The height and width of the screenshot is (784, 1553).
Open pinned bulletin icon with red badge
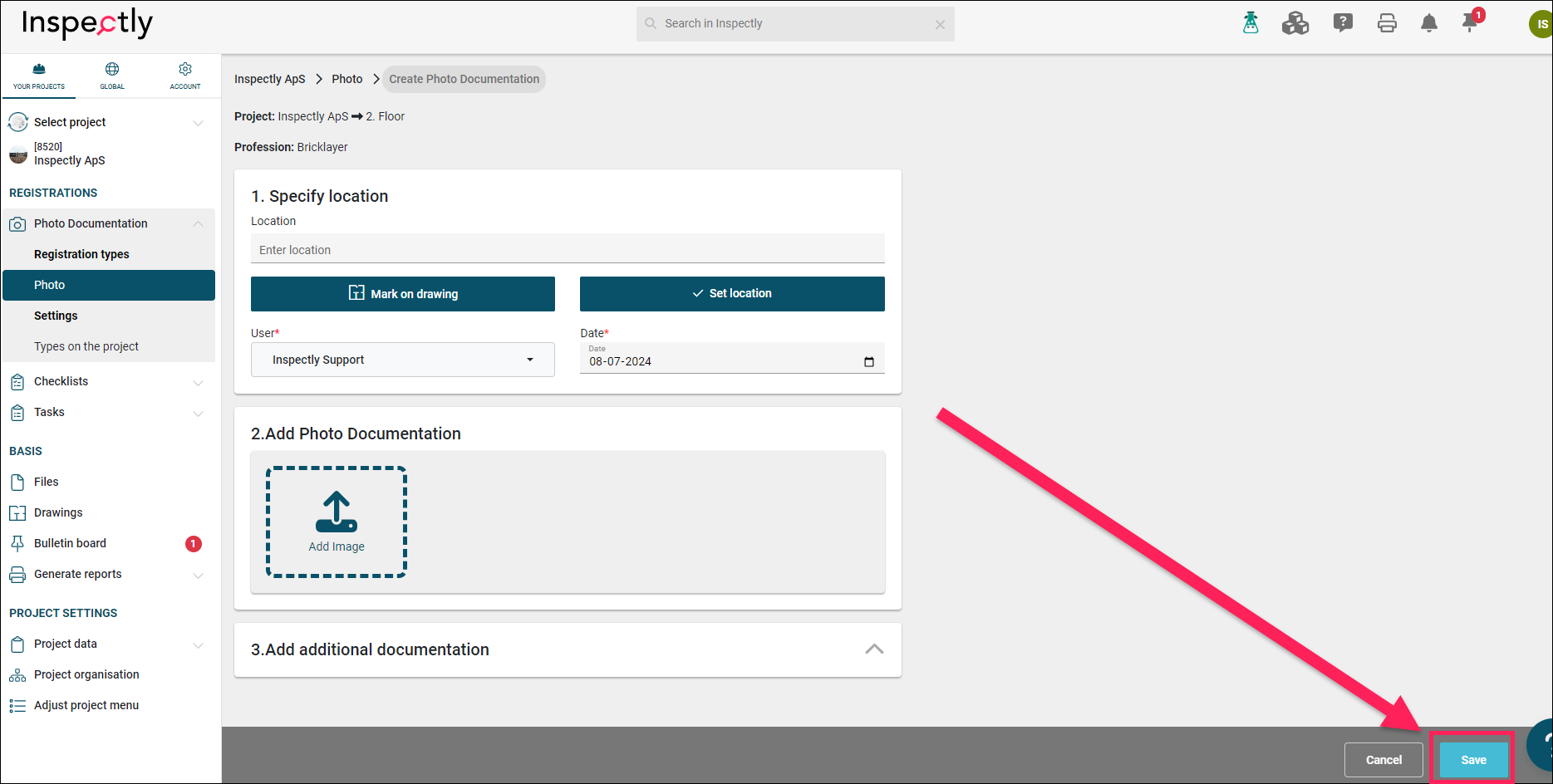pos(1472,22)
